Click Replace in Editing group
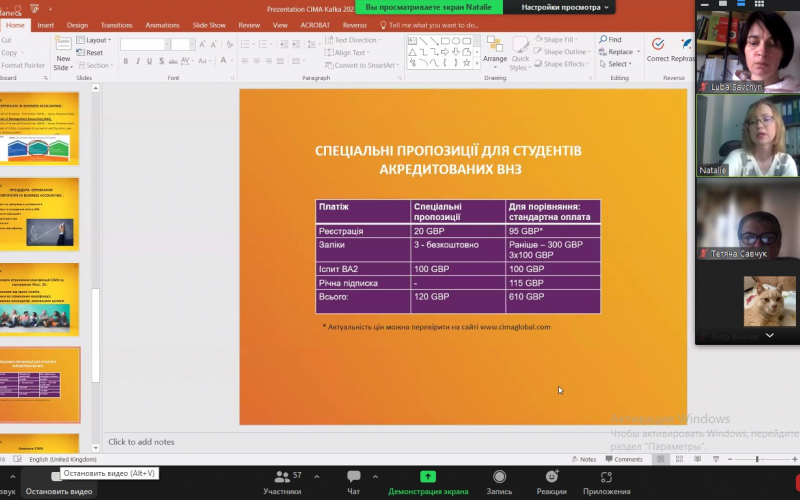 [x=619, y=52]
